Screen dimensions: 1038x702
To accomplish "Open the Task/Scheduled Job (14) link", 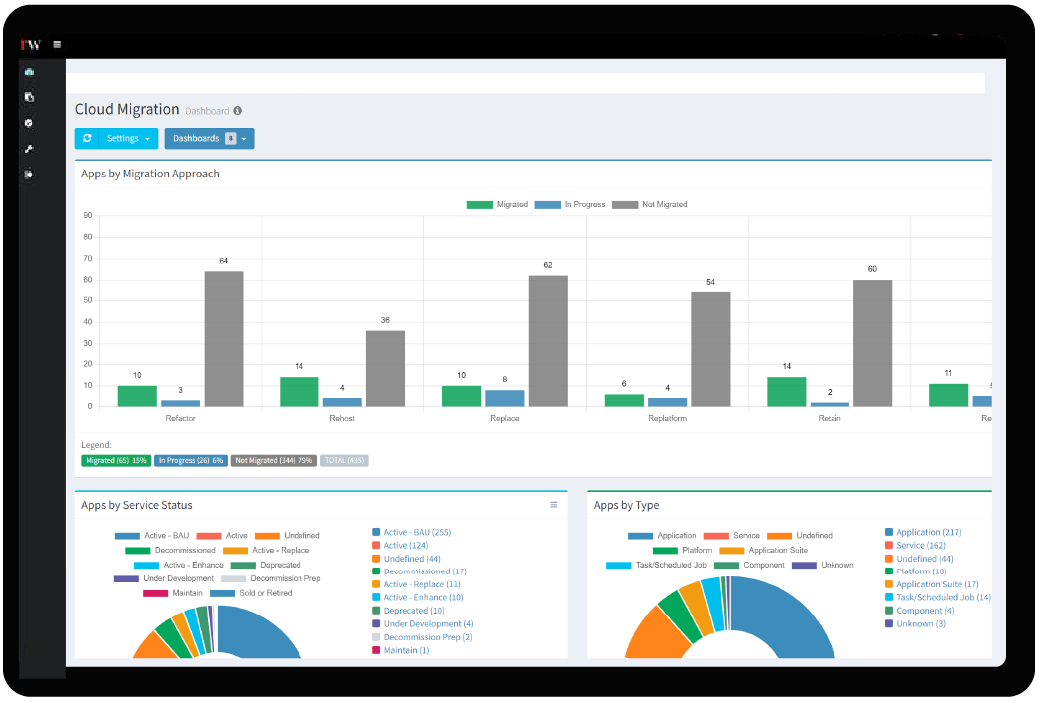I will click(943, 597).
